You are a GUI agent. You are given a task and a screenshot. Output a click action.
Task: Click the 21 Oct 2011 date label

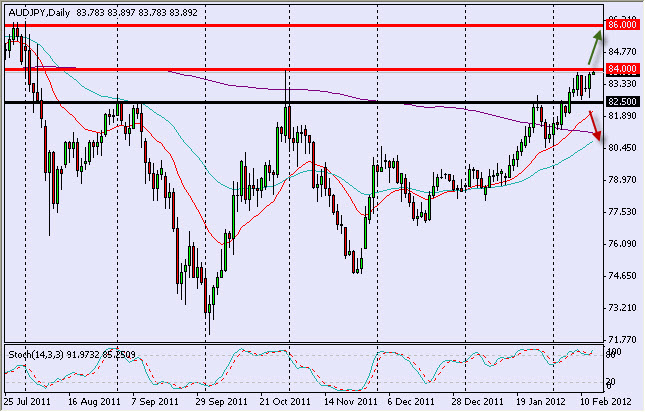click(x=286, y=402)
